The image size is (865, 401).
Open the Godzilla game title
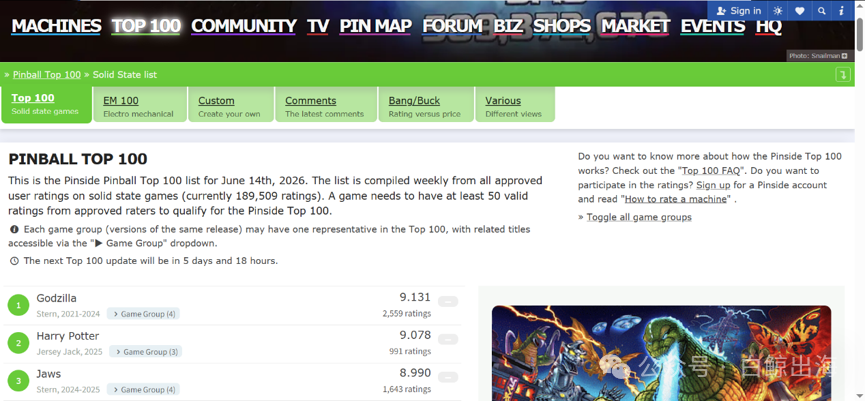tap(56, 298)
